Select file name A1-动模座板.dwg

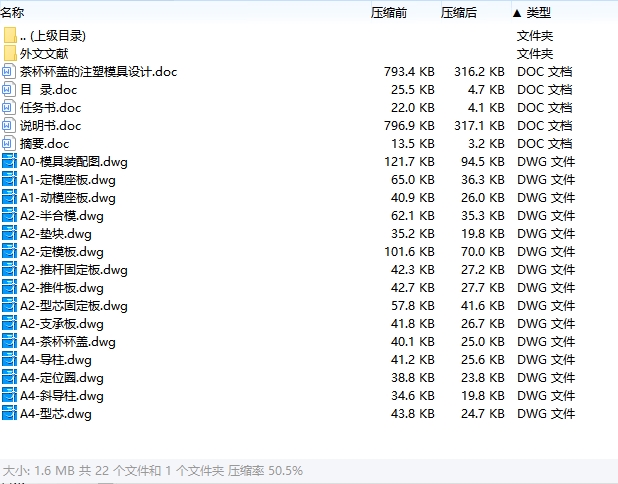pos(68,198)
